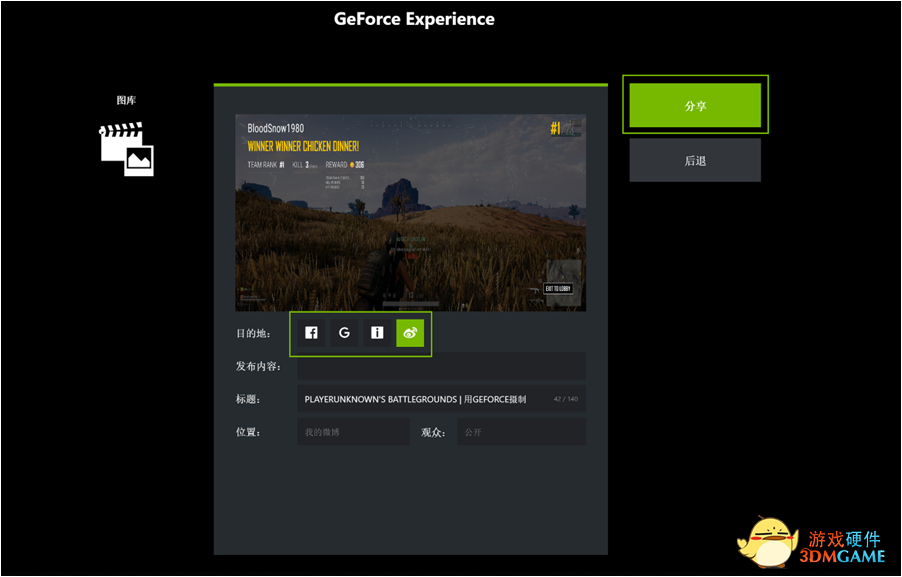Open the 观众 dropdown showing 公开
Viewport: 902px width, 577px height.
coord(521,431)
